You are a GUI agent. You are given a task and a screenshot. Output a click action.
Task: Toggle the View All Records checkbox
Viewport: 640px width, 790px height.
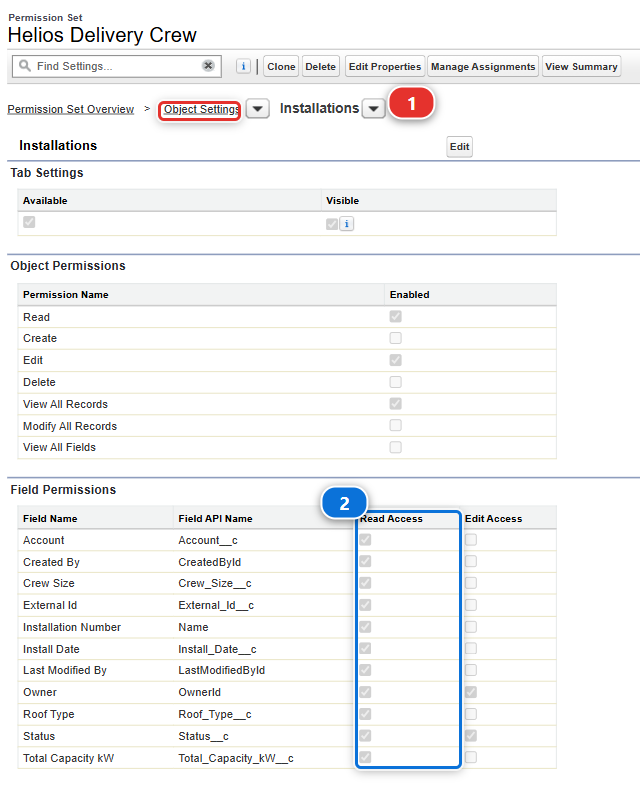(396, 404)
